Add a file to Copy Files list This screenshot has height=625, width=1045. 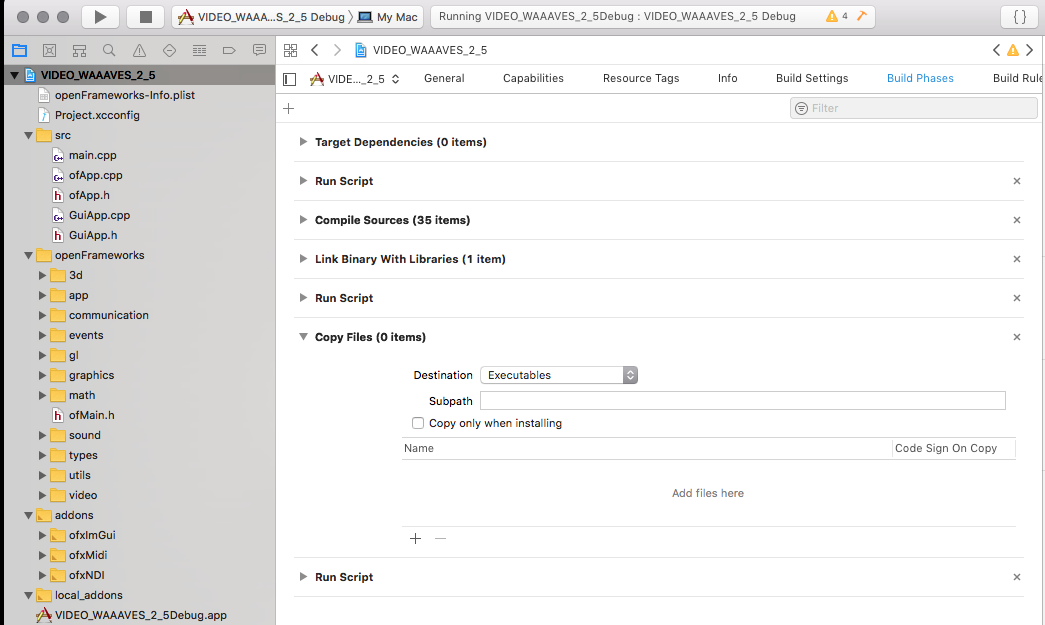(415, 538)
